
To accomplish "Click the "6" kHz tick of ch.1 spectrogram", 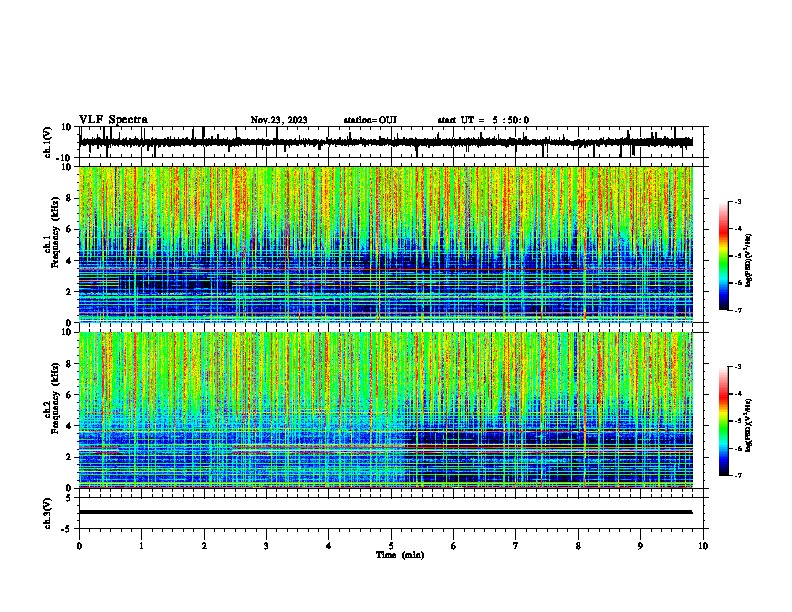I will coord(70,230).
